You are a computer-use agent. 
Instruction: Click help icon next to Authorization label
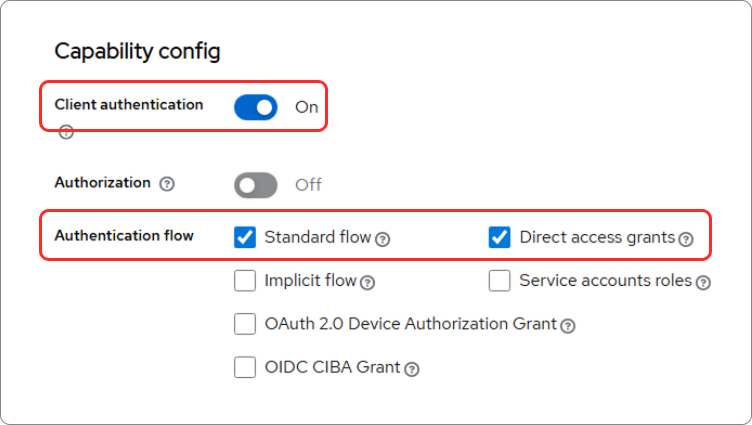coord(167,184)
